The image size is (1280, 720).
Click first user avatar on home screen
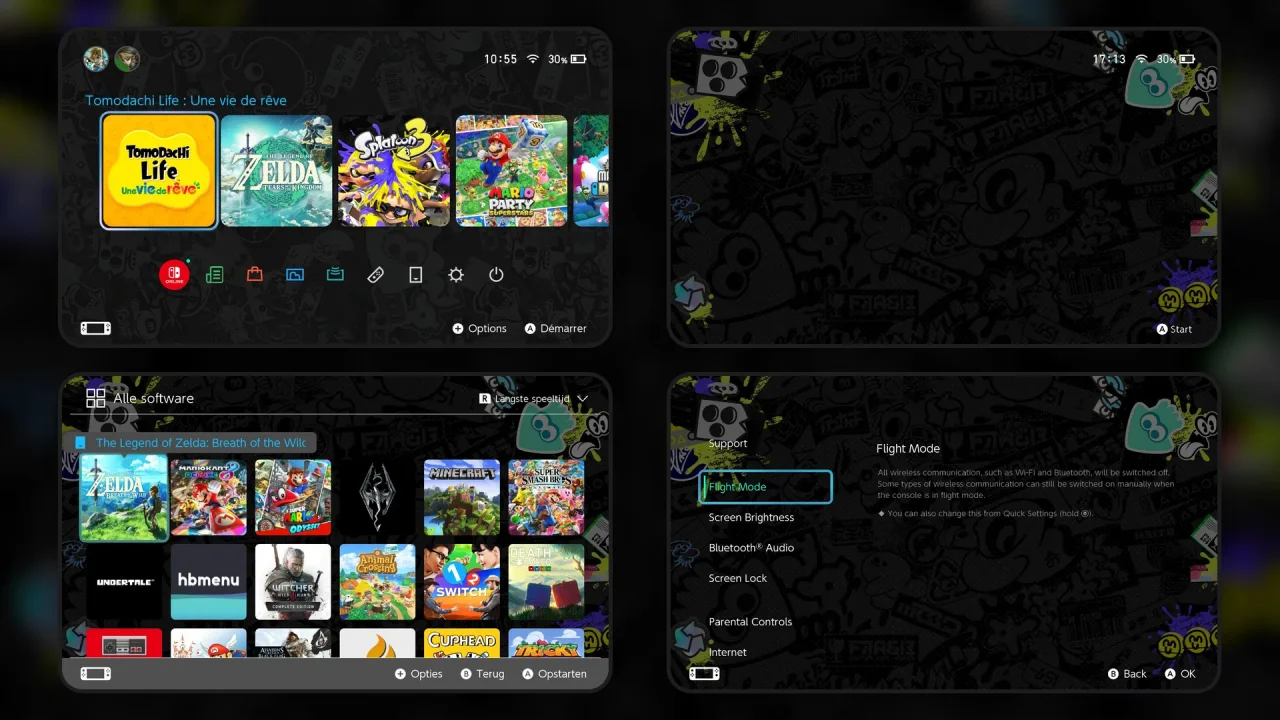(96, 59)
